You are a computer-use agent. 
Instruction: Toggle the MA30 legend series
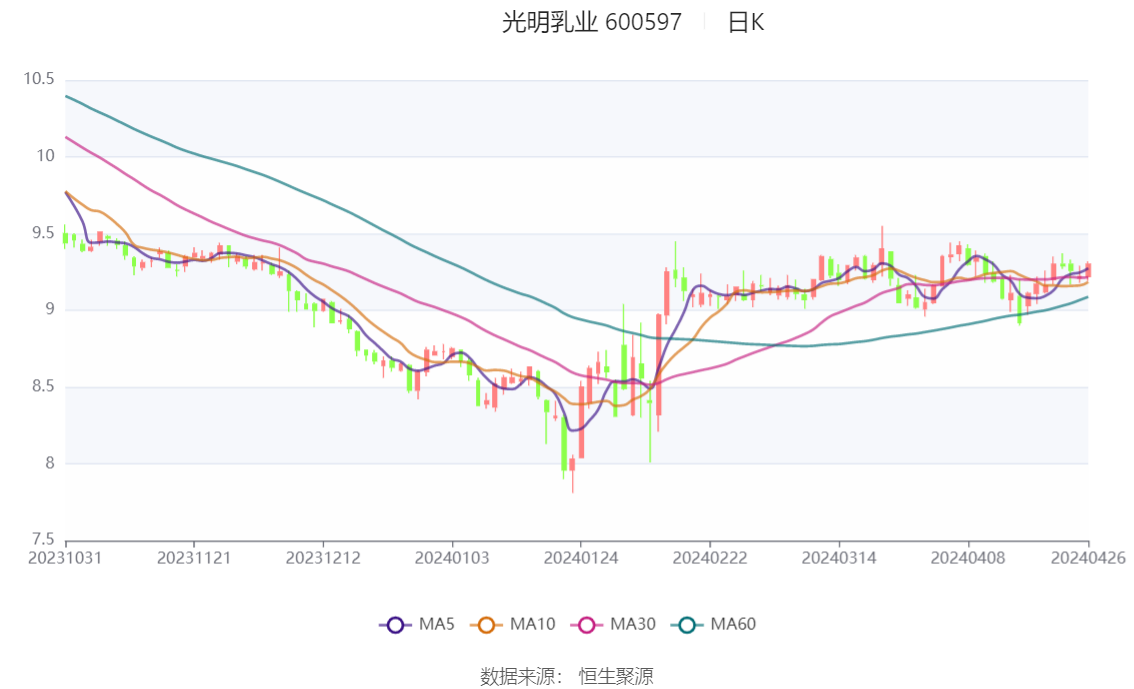click(613, 624)
